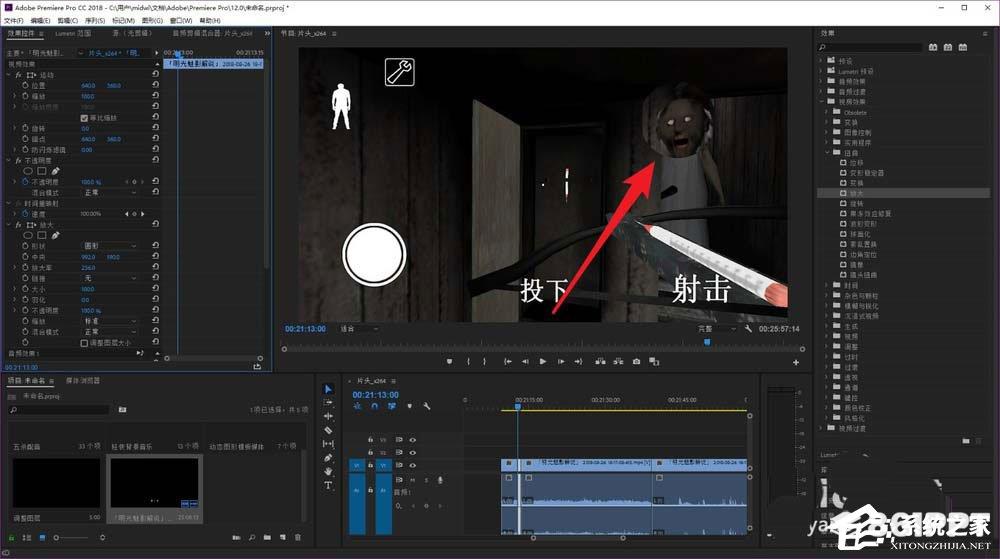
Task: Select the Razor tool
Action: click(x=328, y=430)
